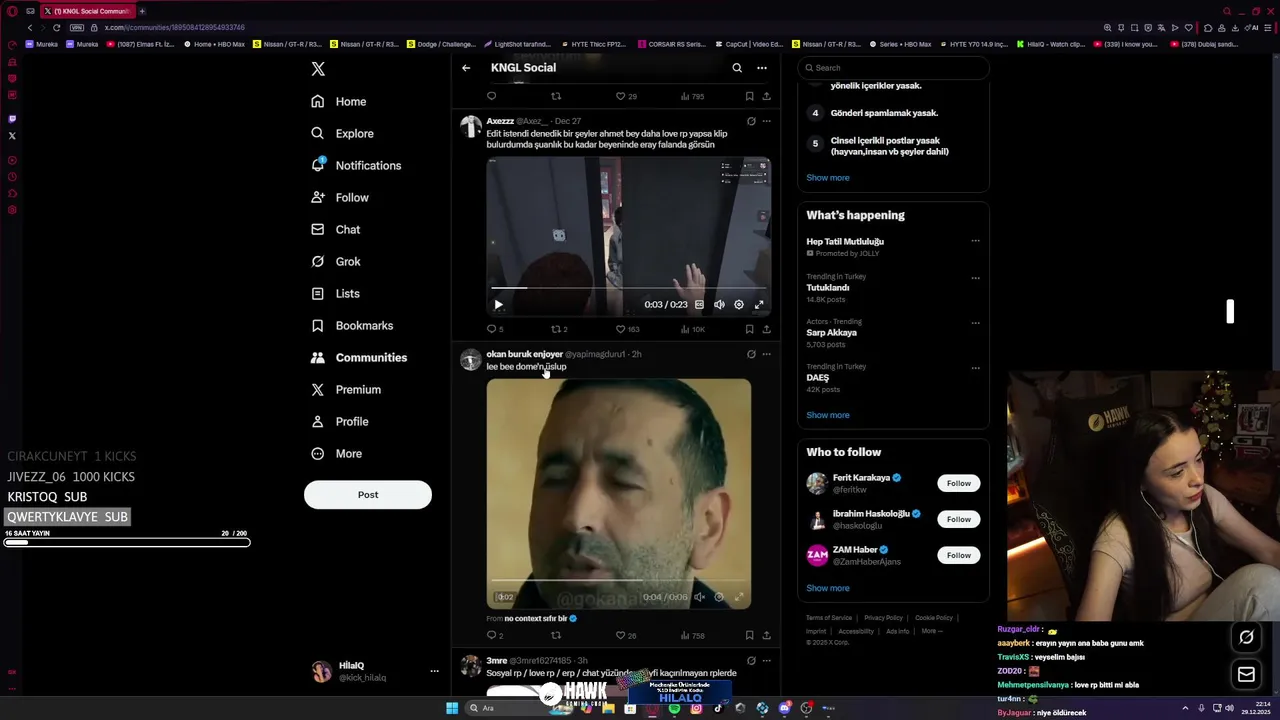
Task: Mute the Axezzz video sound
Action: pyautogui.click(x=719, y=304)
